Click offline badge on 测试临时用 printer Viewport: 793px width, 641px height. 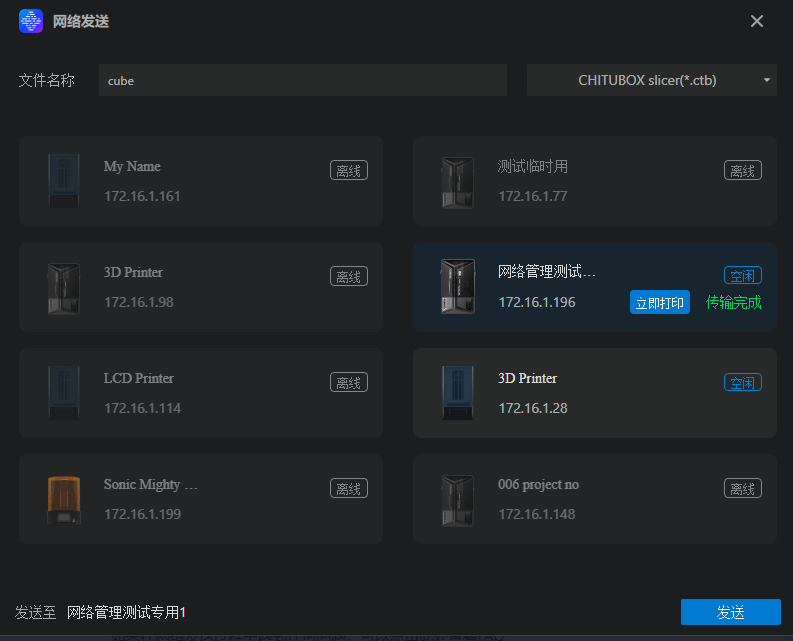click(x=742, y=170)
